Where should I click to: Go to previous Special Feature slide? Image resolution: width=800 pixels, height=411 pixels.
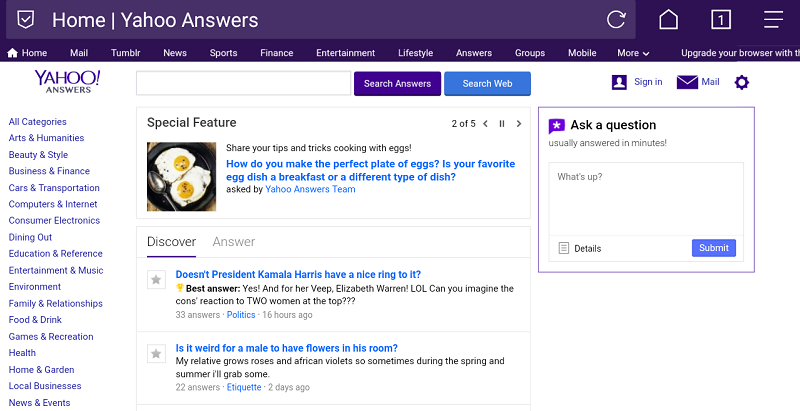coord(485,123)
